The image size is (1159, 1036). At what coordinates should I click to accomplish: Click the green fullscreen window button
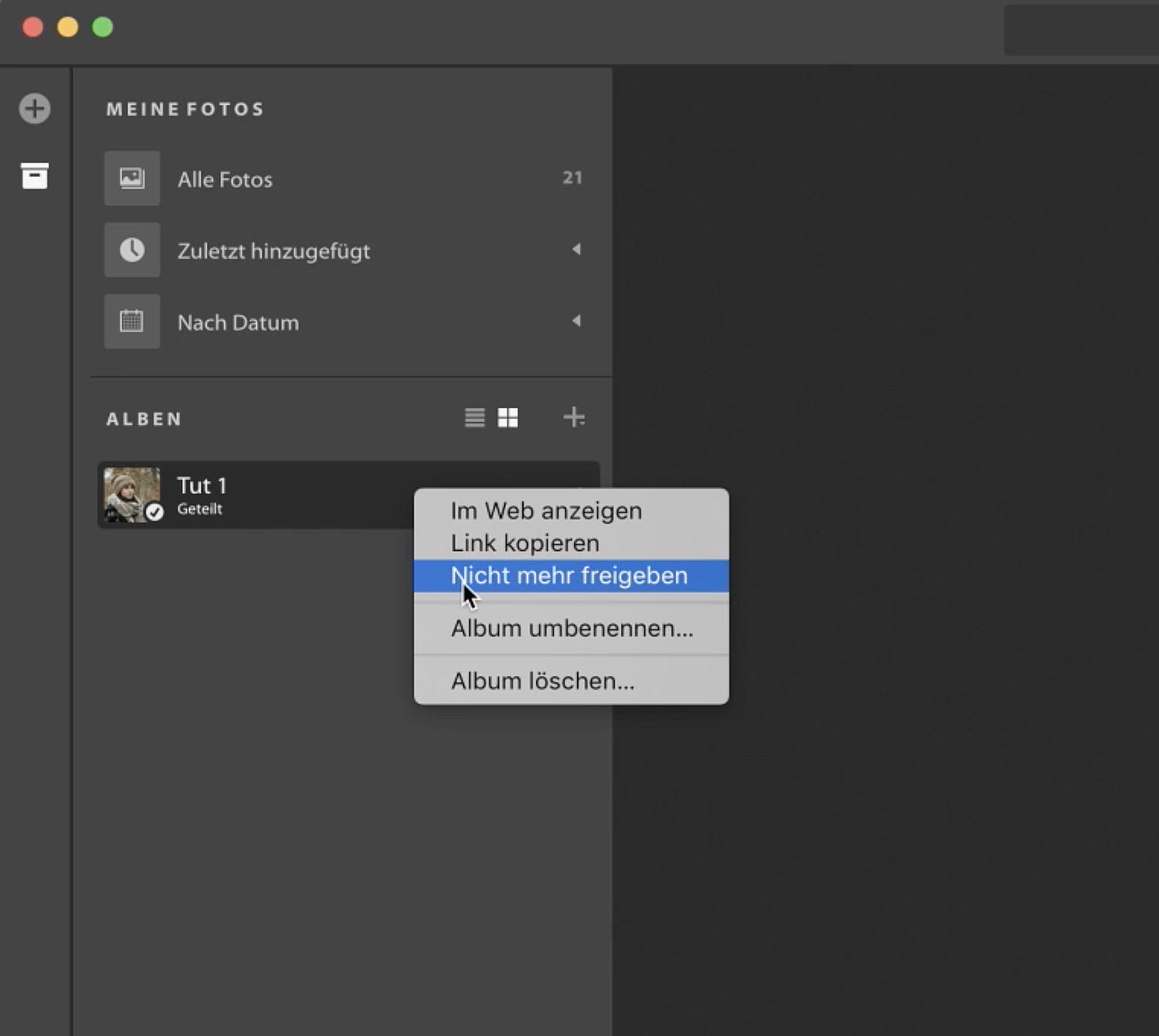point(103,27)
